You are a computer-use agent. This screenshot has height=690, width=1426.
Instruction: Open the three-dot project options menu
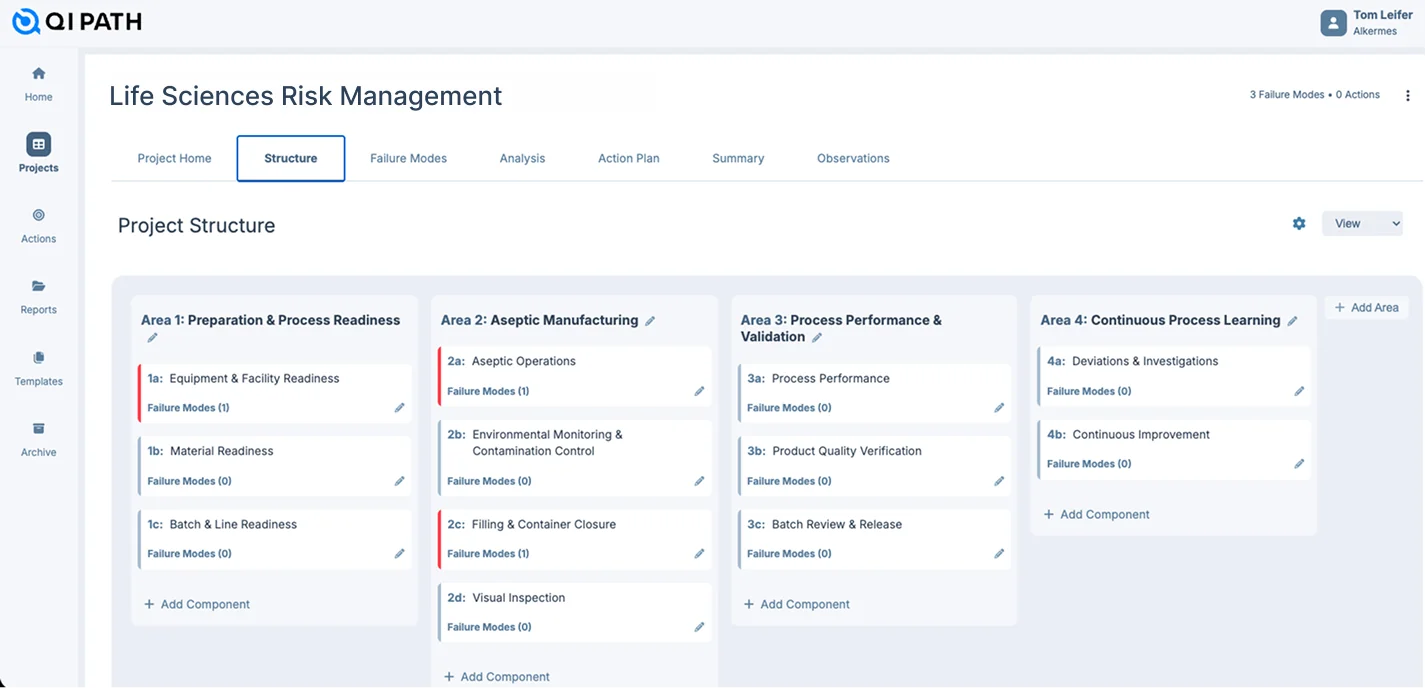pos(1408,96)
